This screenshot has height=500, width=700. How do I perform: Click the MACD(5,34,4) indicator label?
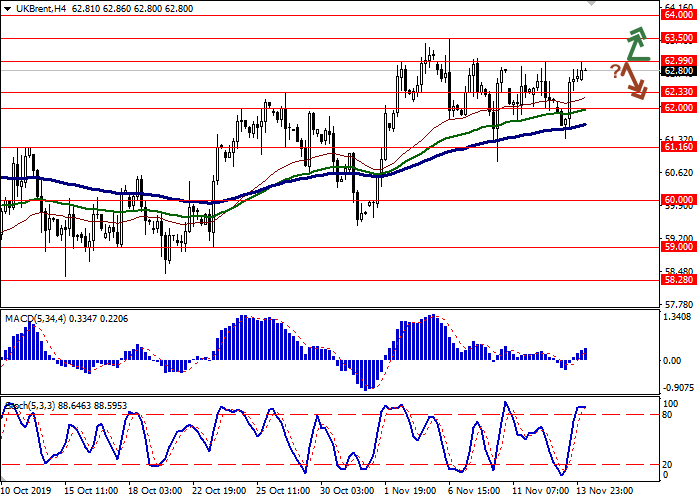36,291
